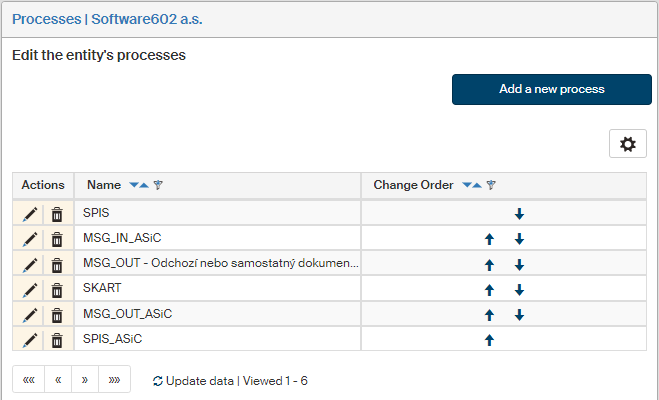Image resolution: width=659 pixels, height=400 pixels.
Task: Move SPIS_ASiC process up in order
Action: pyautogui.click(x=489, y=340)
